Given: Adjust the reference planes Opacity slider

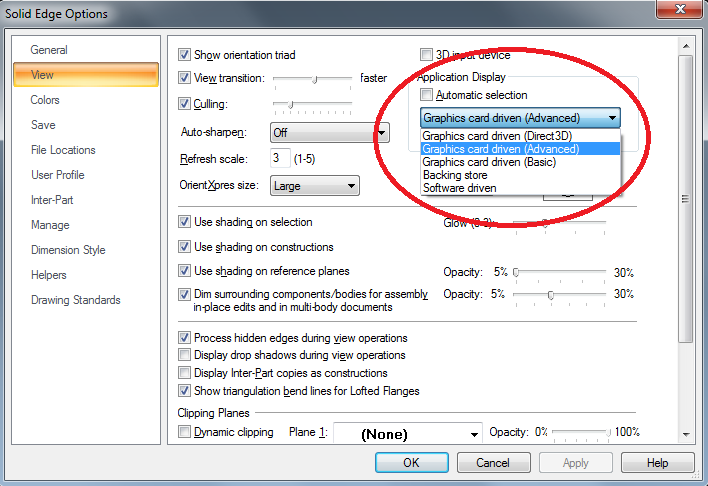Looking at the screenshot, I should point(516,272).
